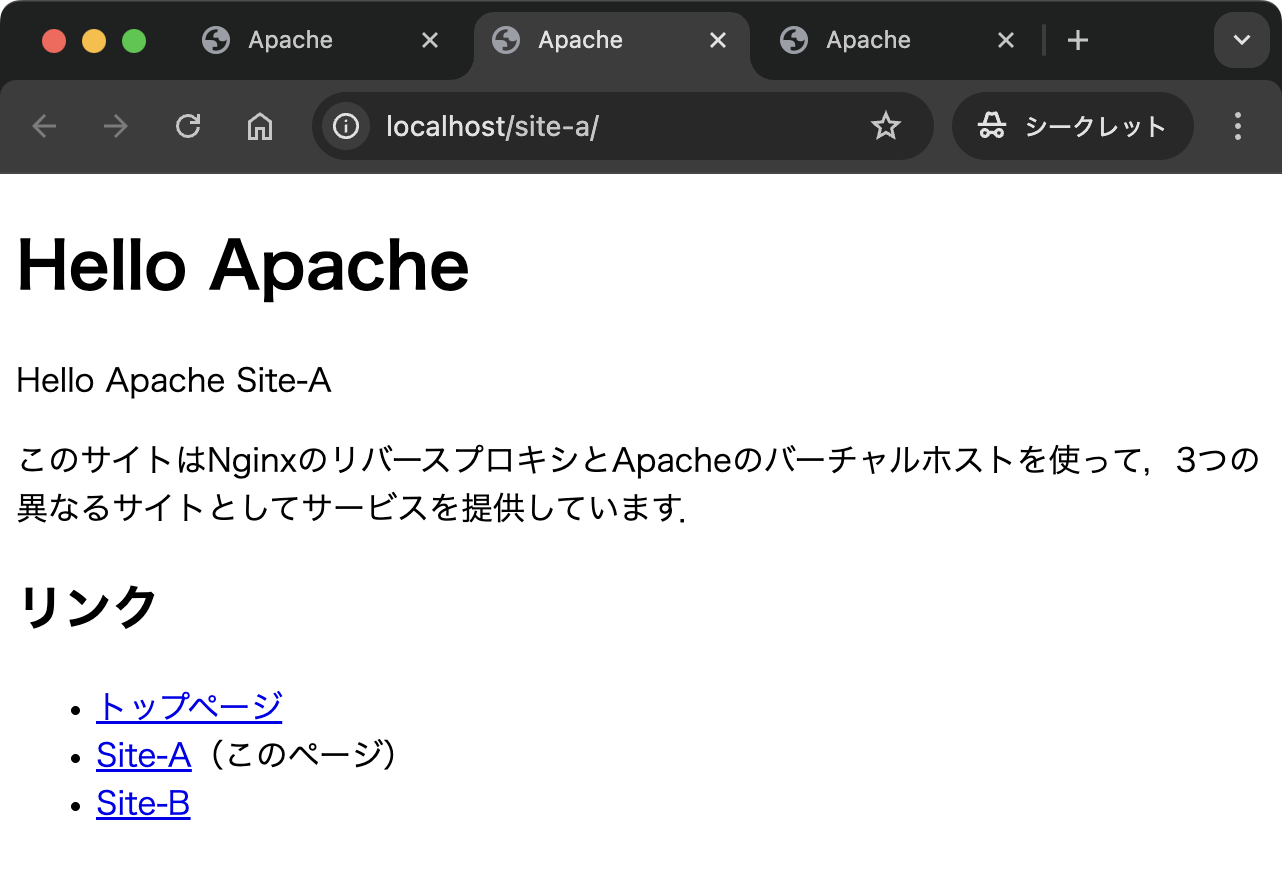The height and width of the screenshot is (896, 1282).
Task: Switch to the third Apache tab
Action: 868,40
